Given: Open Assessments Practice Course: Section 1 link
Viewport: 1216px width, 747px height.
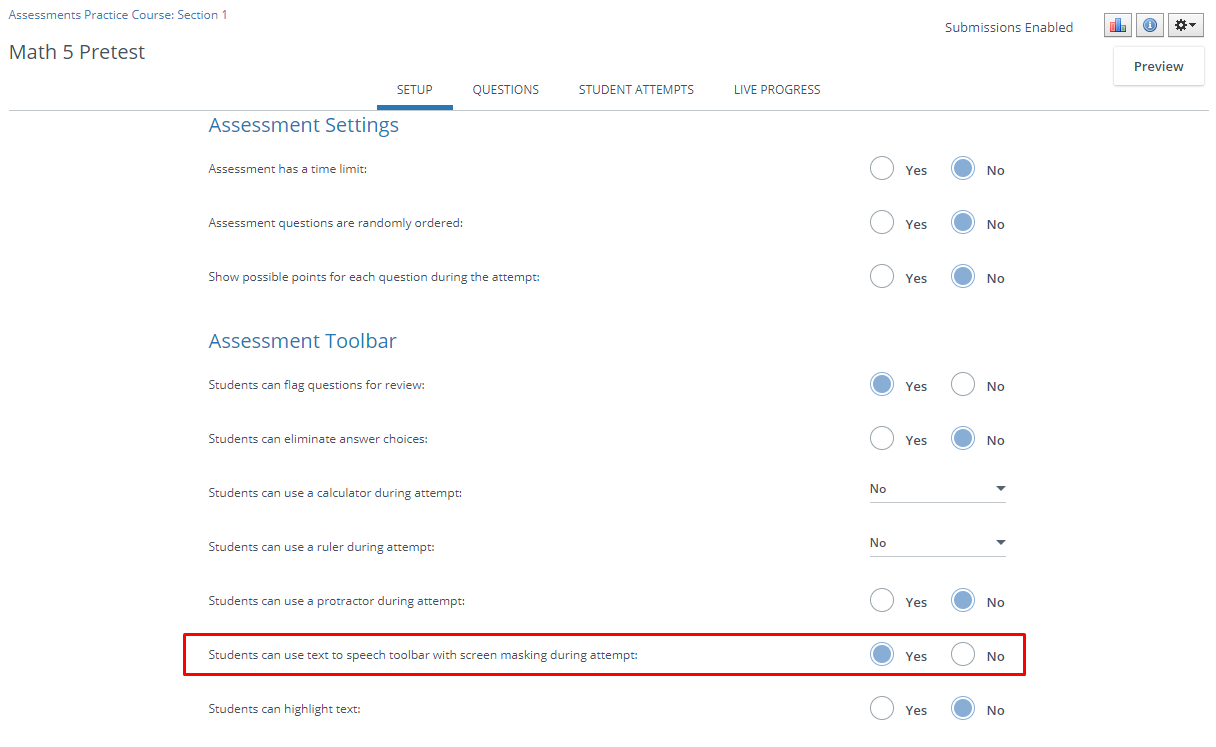Looking at the screenshot, I should point(118,15).
